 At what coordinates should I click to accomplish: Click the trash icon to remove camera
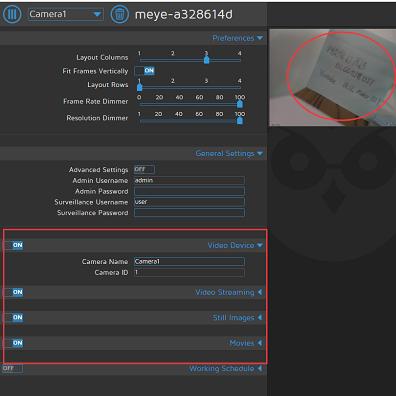(119, 14)
